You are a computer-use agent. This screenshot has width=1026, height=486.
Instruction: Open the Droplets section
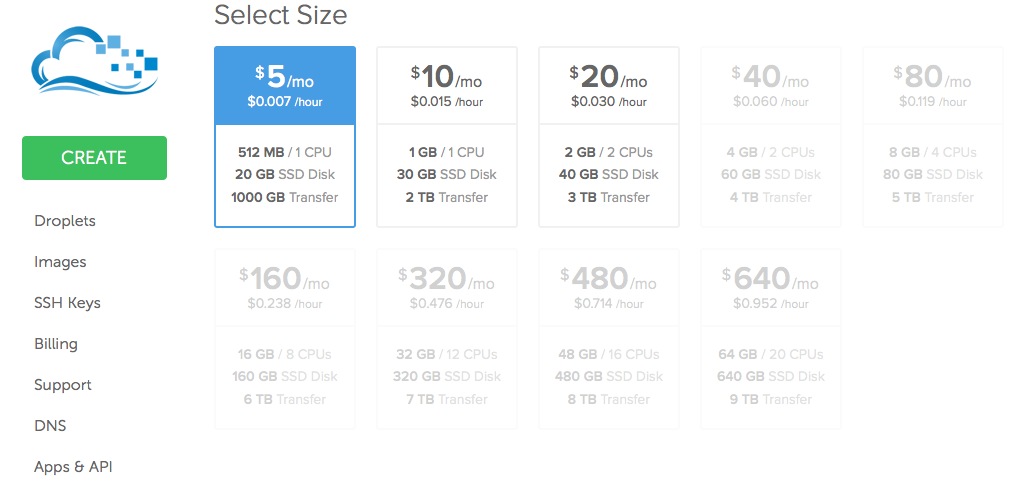(65, 221)
